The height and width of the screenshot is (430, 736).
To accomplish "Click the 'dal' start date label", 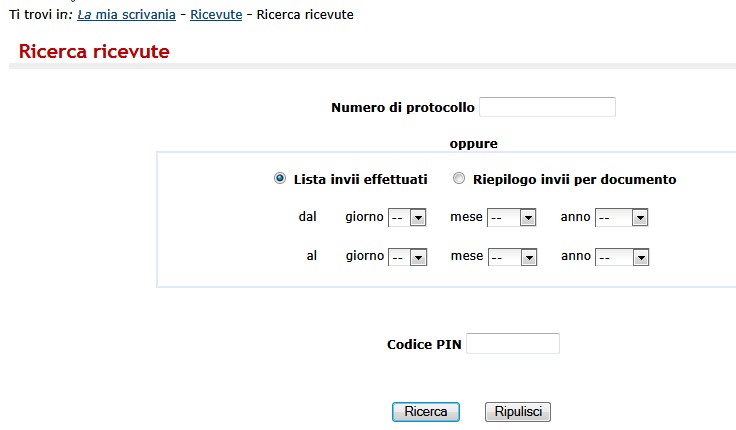I will coord(307,217).
